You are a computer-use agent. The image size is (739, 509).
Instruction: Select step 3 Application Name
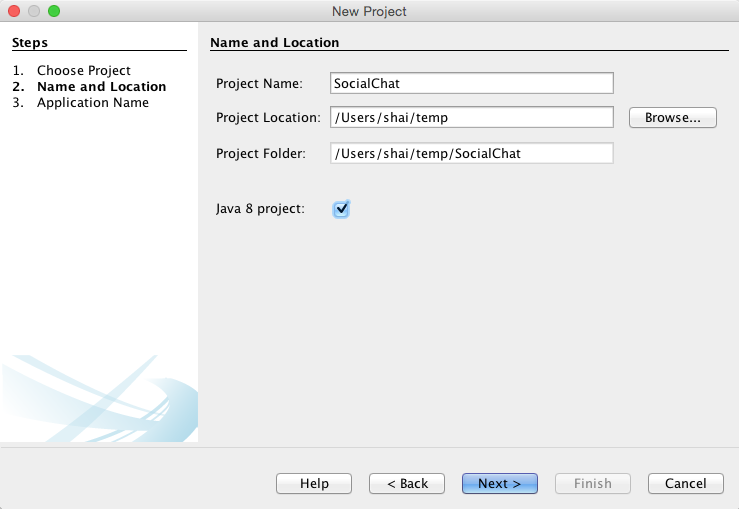(92, 103)
